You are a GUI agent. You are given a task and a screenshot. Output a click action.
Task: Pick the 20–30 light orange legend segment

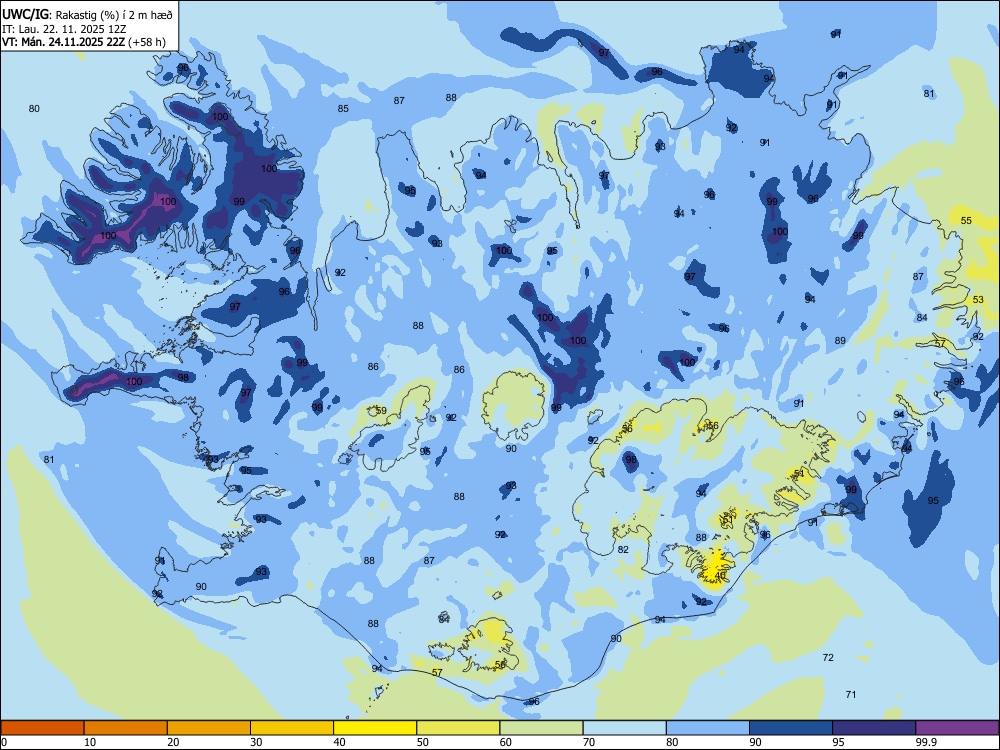(209, 728)
